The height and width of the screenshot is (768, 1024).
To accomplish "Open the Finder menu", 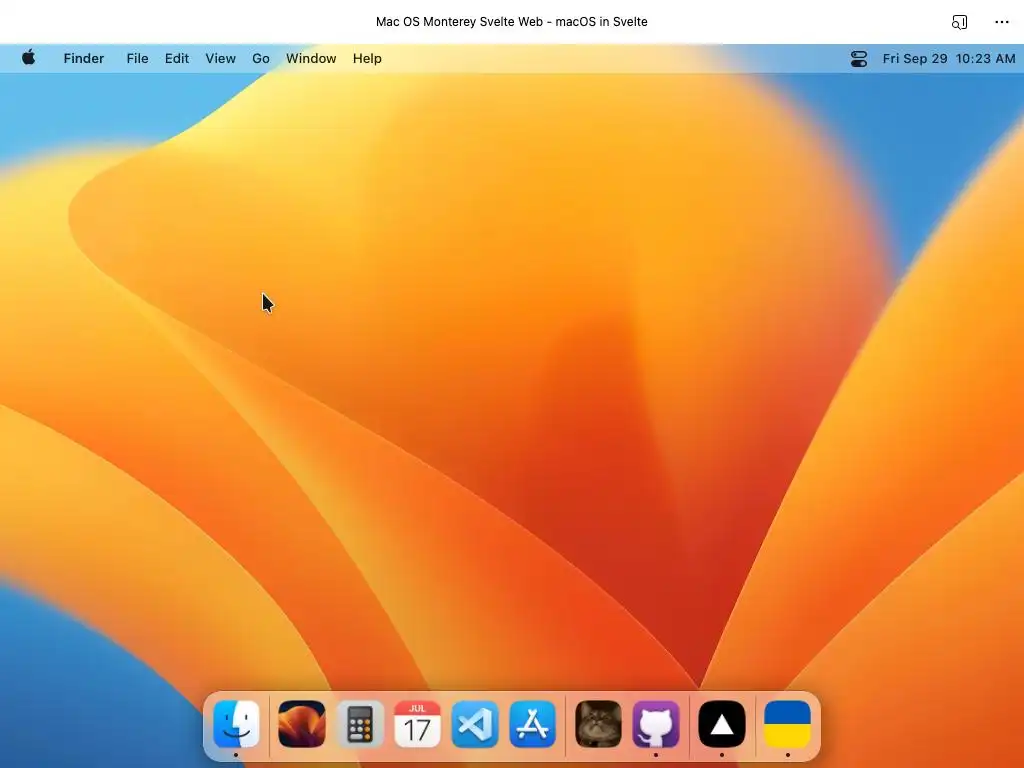I will pyautogui.click(x=84, y=59).
